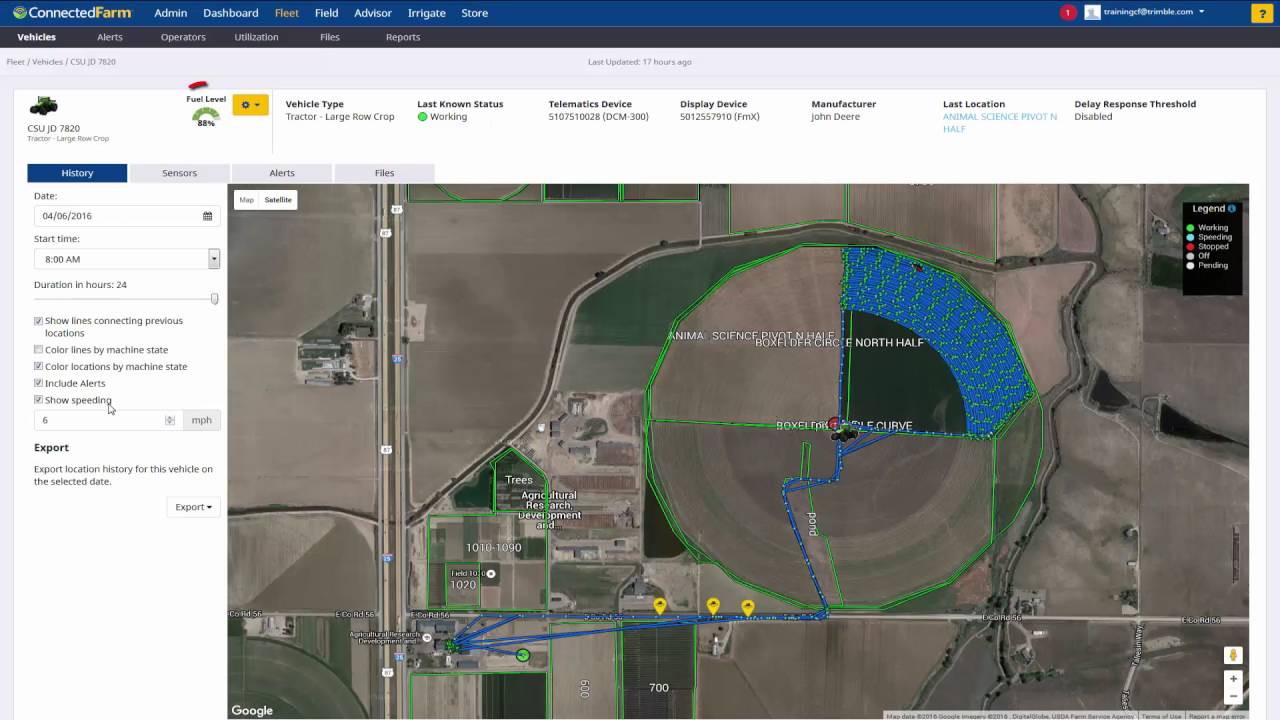Click the Google logo on map
The height and width of the screenshot is (720, 1280).
click(252, 711)
